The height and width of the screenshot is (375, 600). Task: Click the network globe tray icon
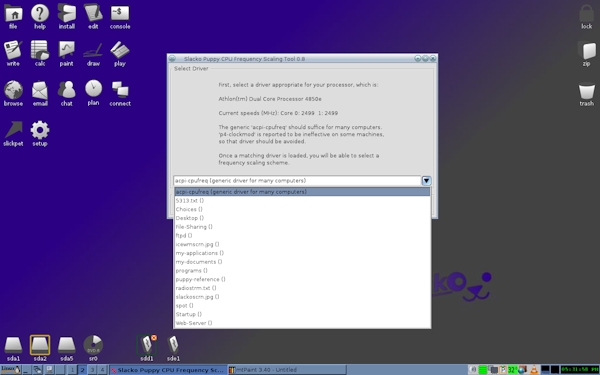click(522, 370)
